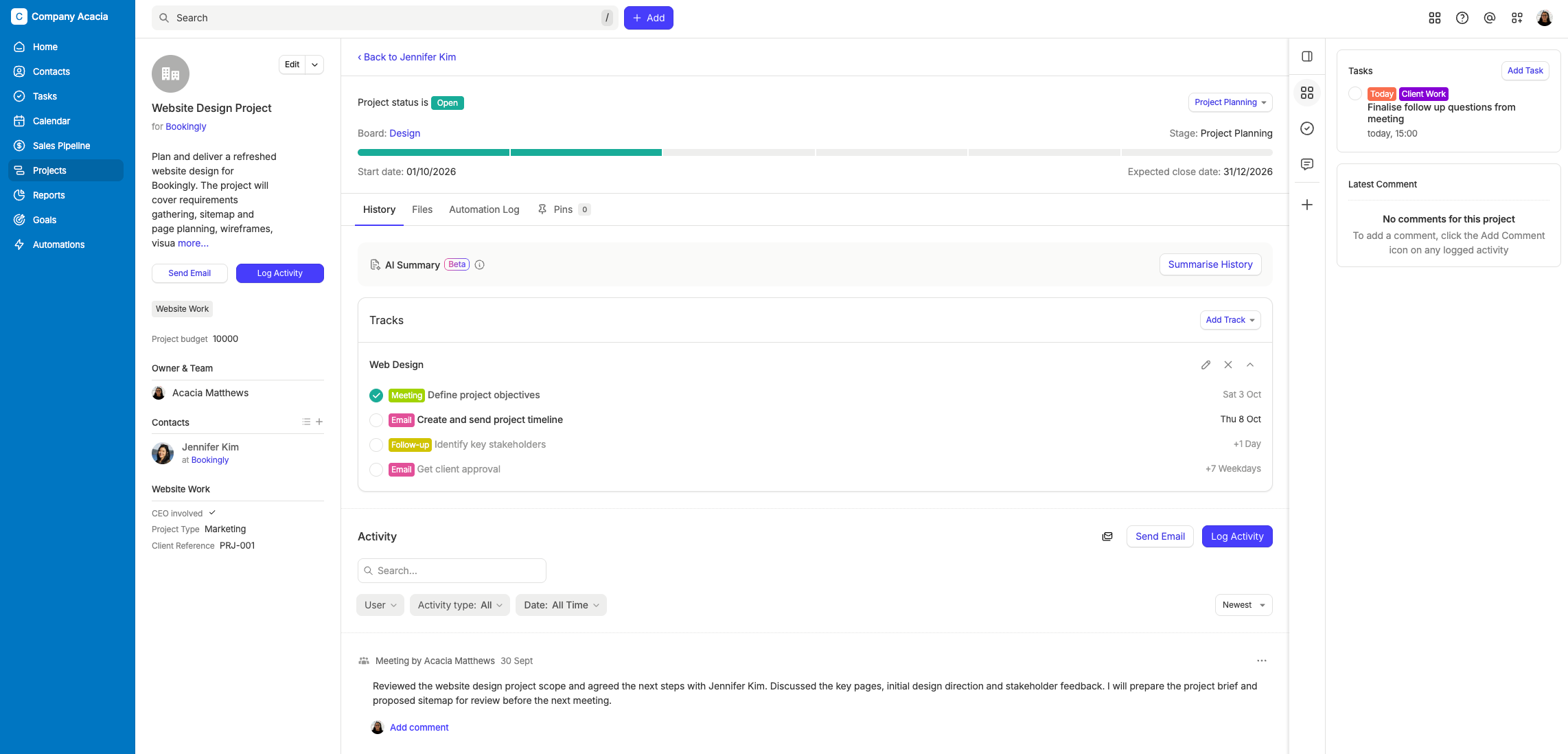Collapse the Web Design track

click(1250, 365)
